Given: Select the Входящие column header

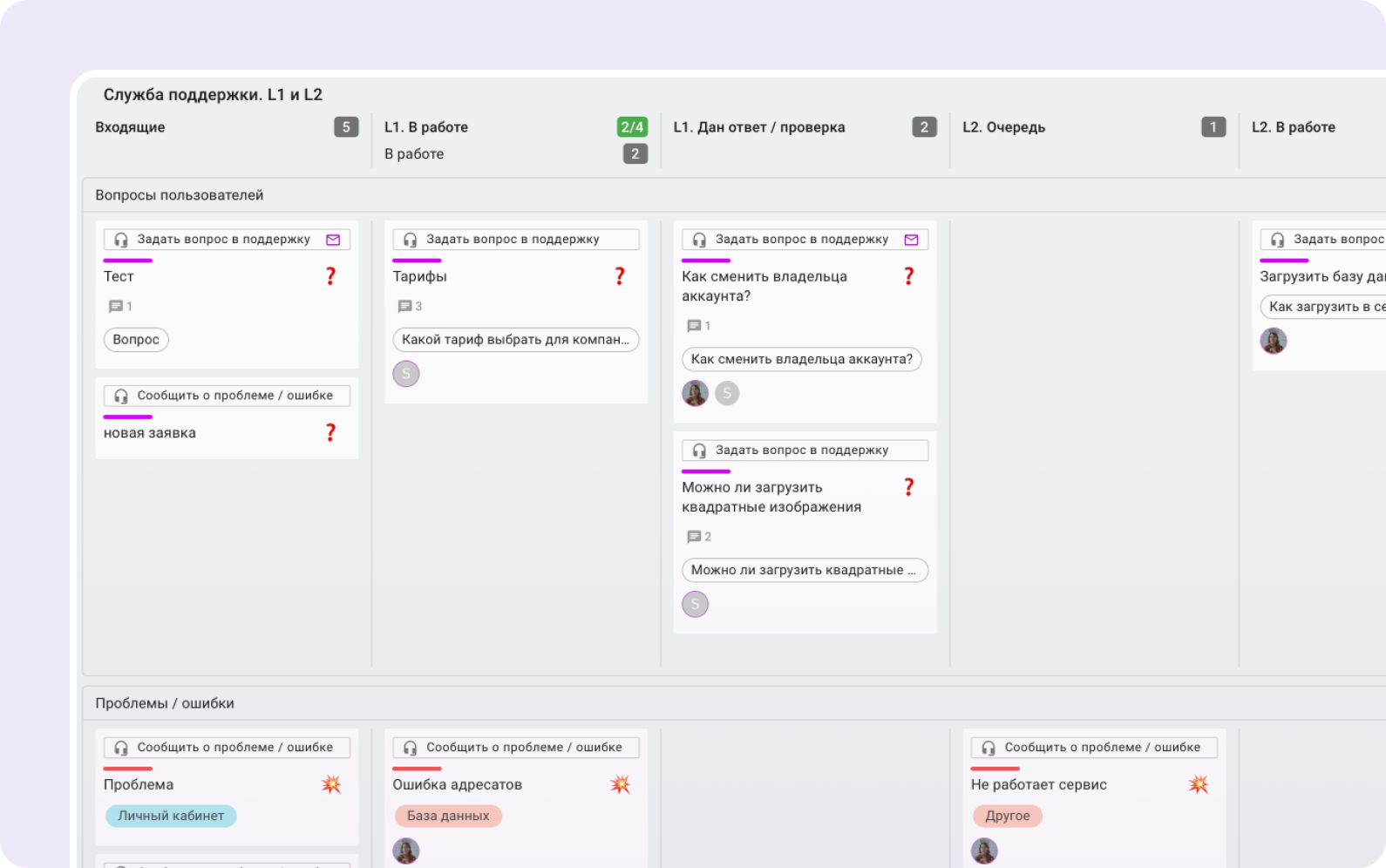Looking at the screenshot, I should tap(130, 127).
